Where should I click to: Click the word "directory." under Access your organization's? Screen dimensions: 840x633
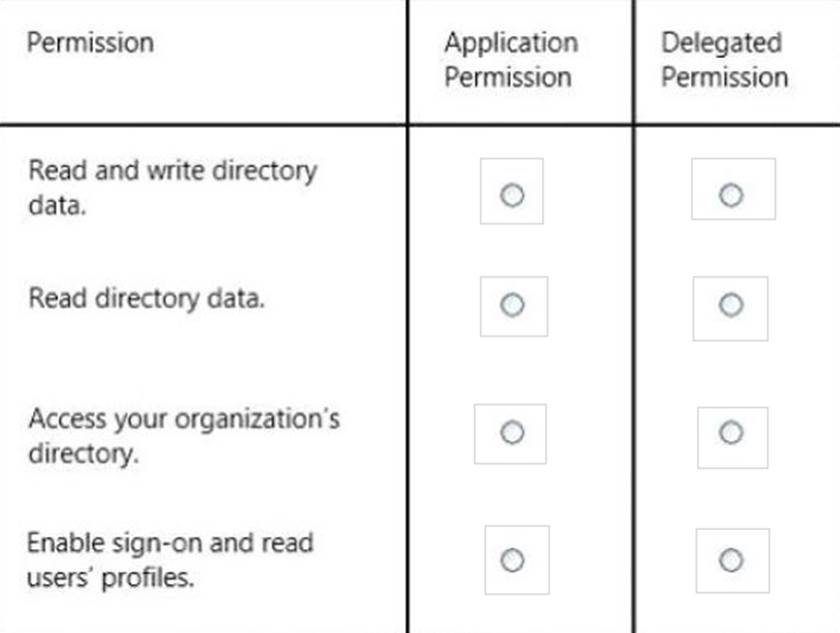click(83, 453)
